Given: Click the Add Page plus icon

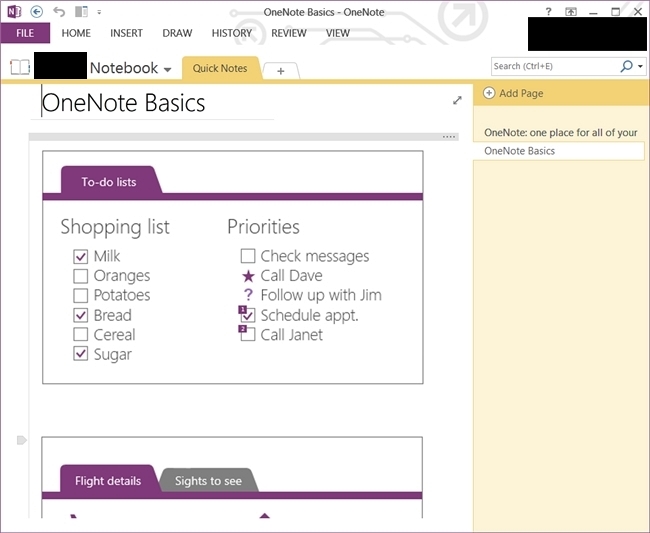Looking at the screenshot, I should (489, 93).
